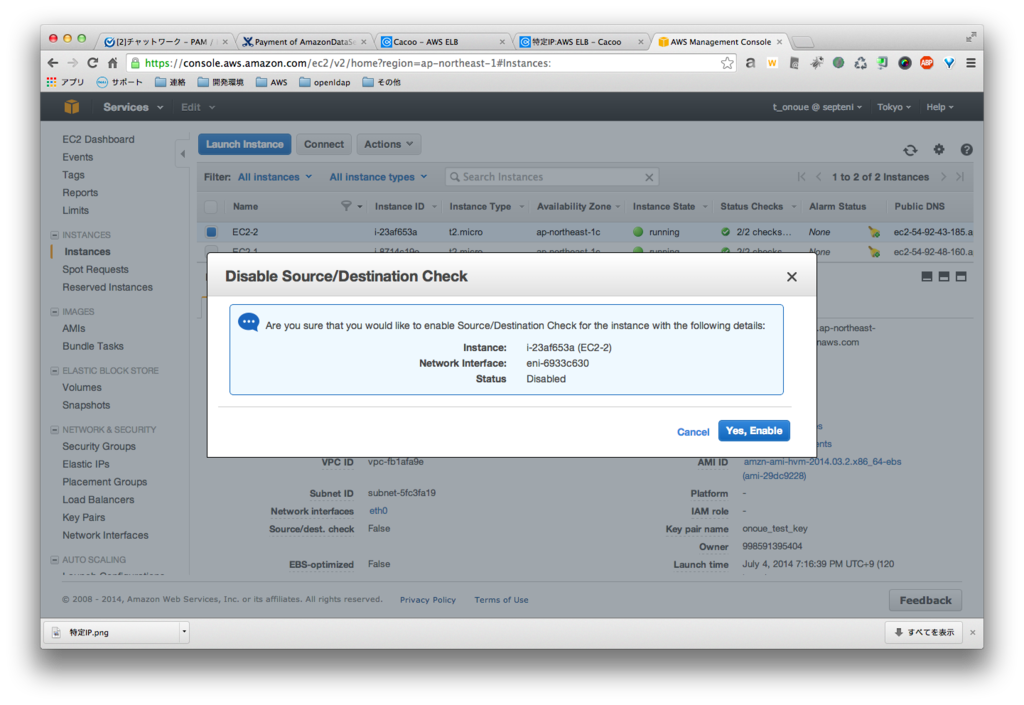Open the All instances filter dropdown

coord(275,177)
